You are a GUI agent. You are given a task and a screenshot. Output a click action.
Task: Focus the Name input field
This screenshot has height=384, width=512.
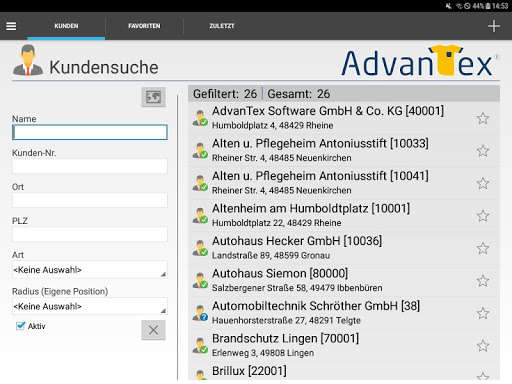(x=90, y=132)
